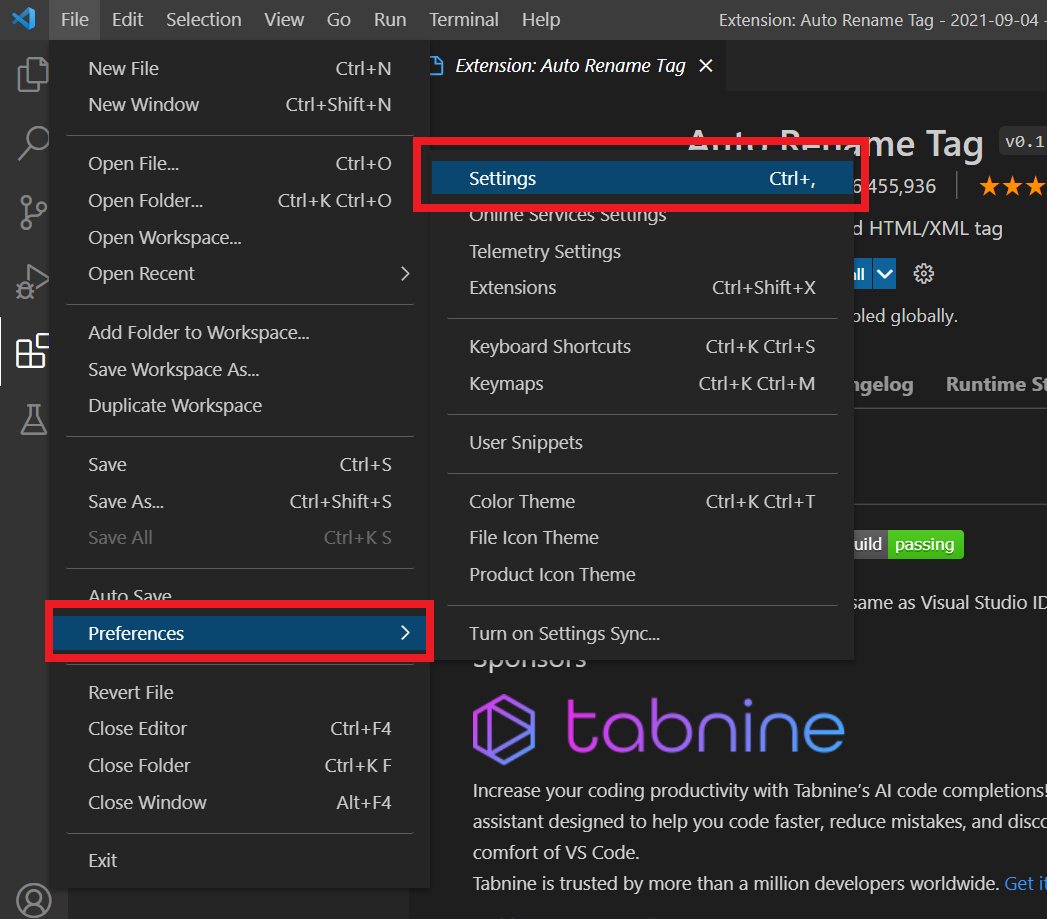Open Telemetry Settings
This screenshot has height=919, width=1047.
tap(642, 252)
